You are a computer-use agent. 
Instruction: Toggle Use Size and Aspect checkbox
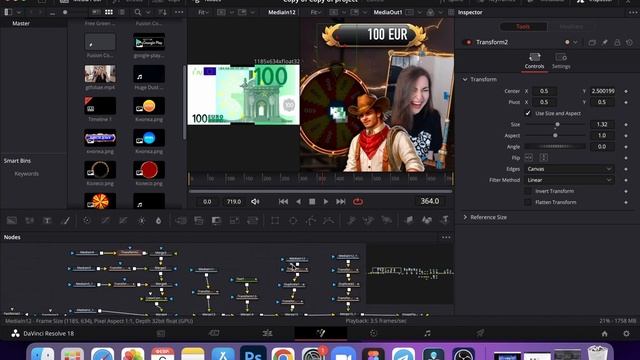coord(528,113)
